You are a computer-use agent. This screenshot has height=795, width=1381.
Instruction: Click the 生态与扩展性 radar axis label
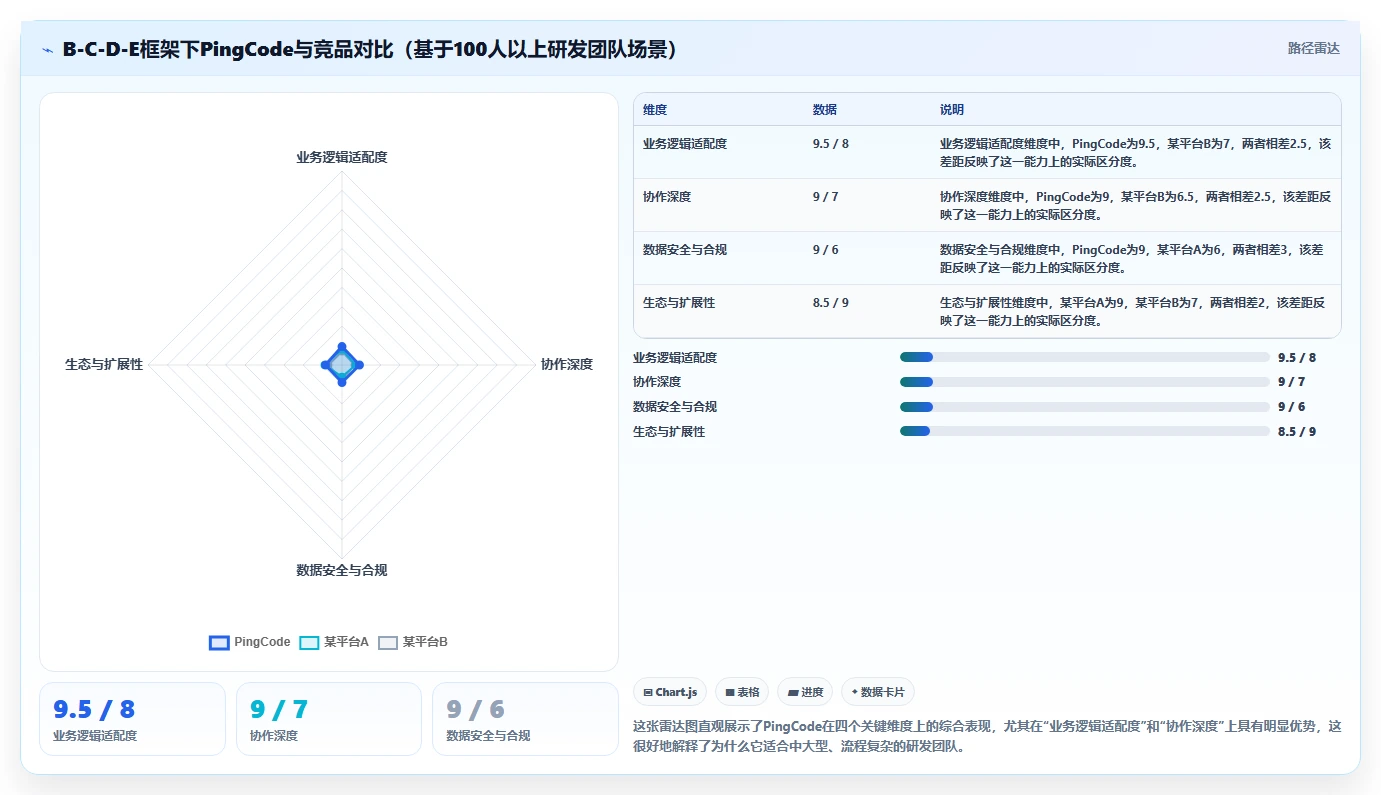tap(104, 364)
